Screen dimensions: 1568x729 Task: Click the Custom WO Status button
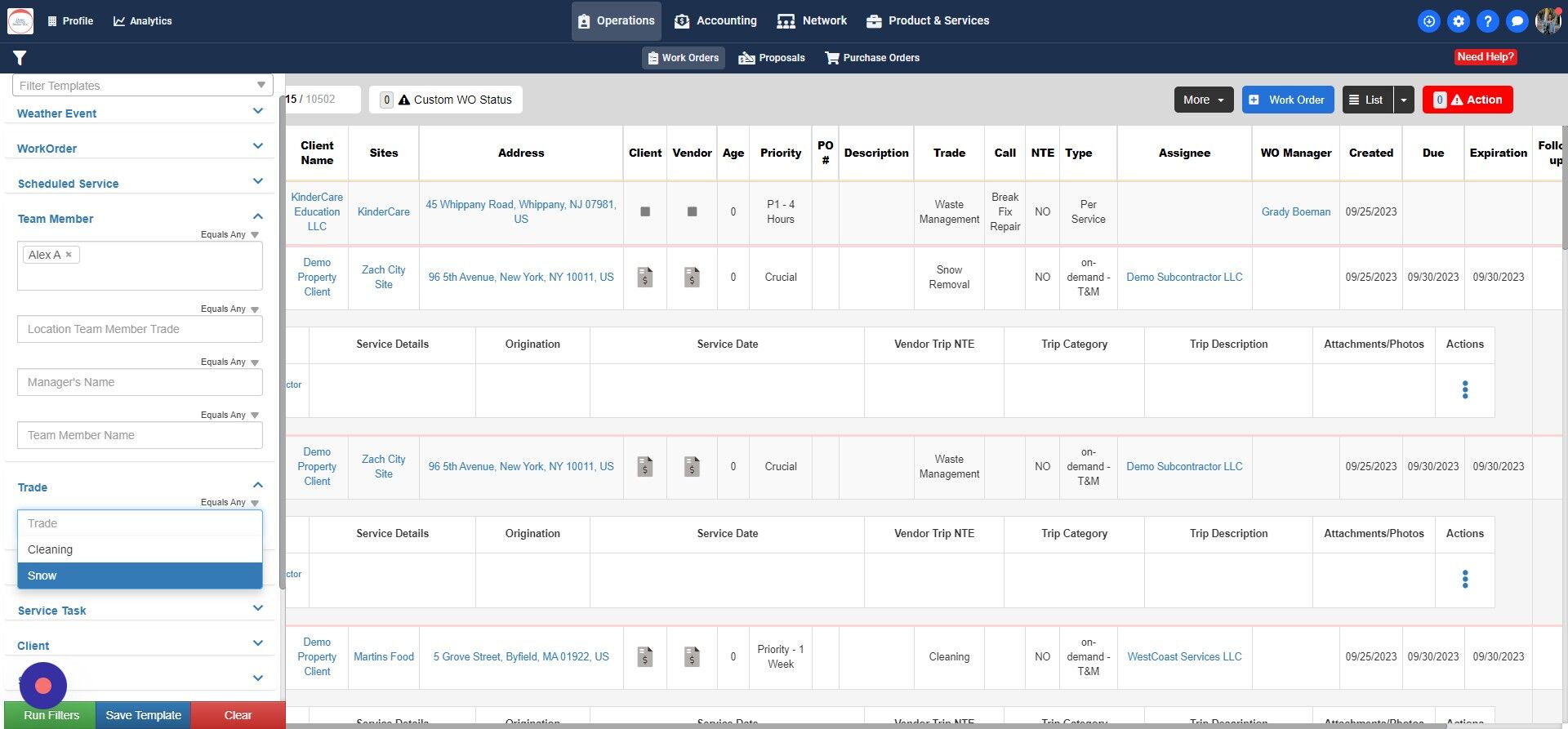[x=446, y=100]
